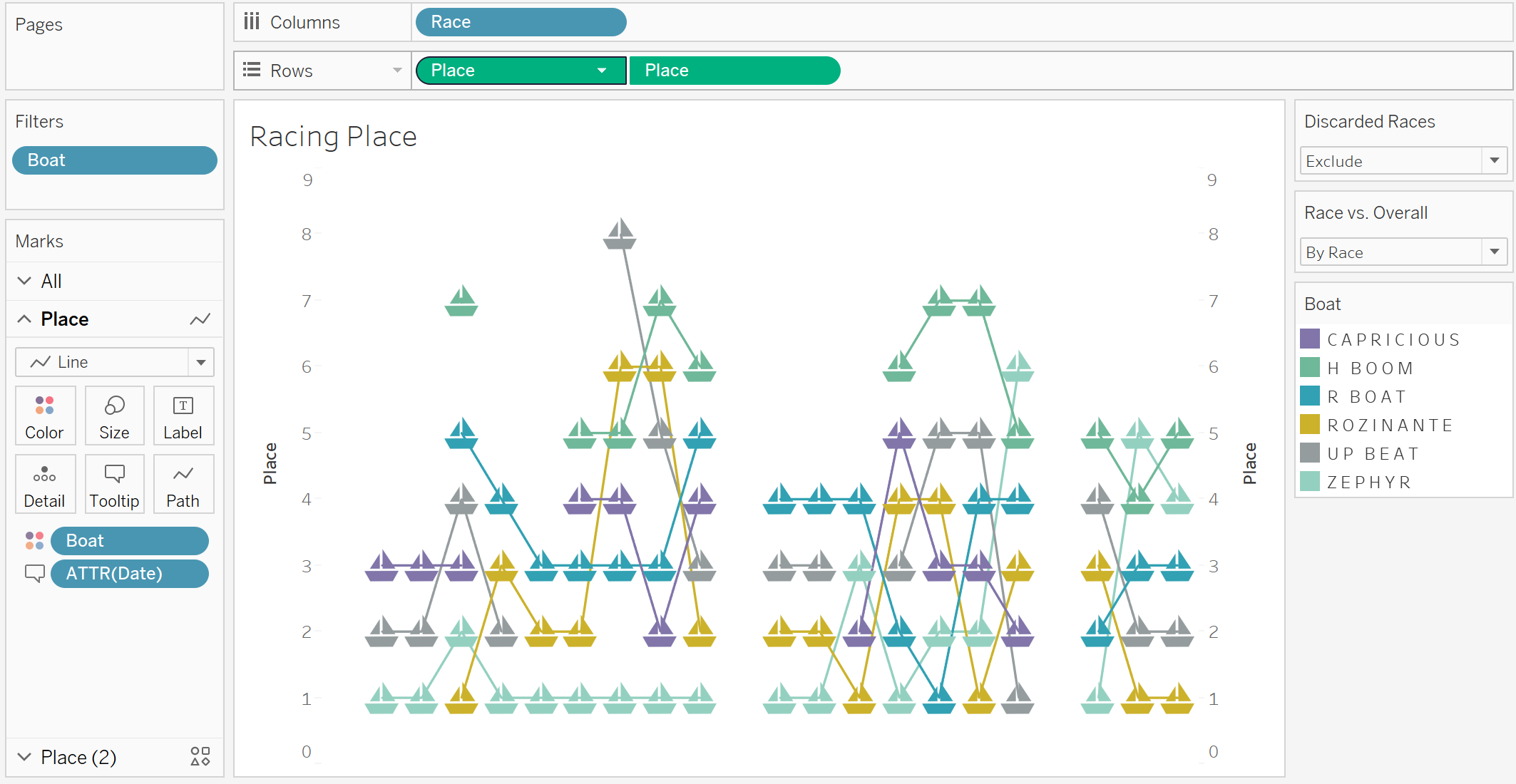Open the Race vs. Overall By Race selector
This screenshot has height=784, width=1516.
(x=1492, y=252)
